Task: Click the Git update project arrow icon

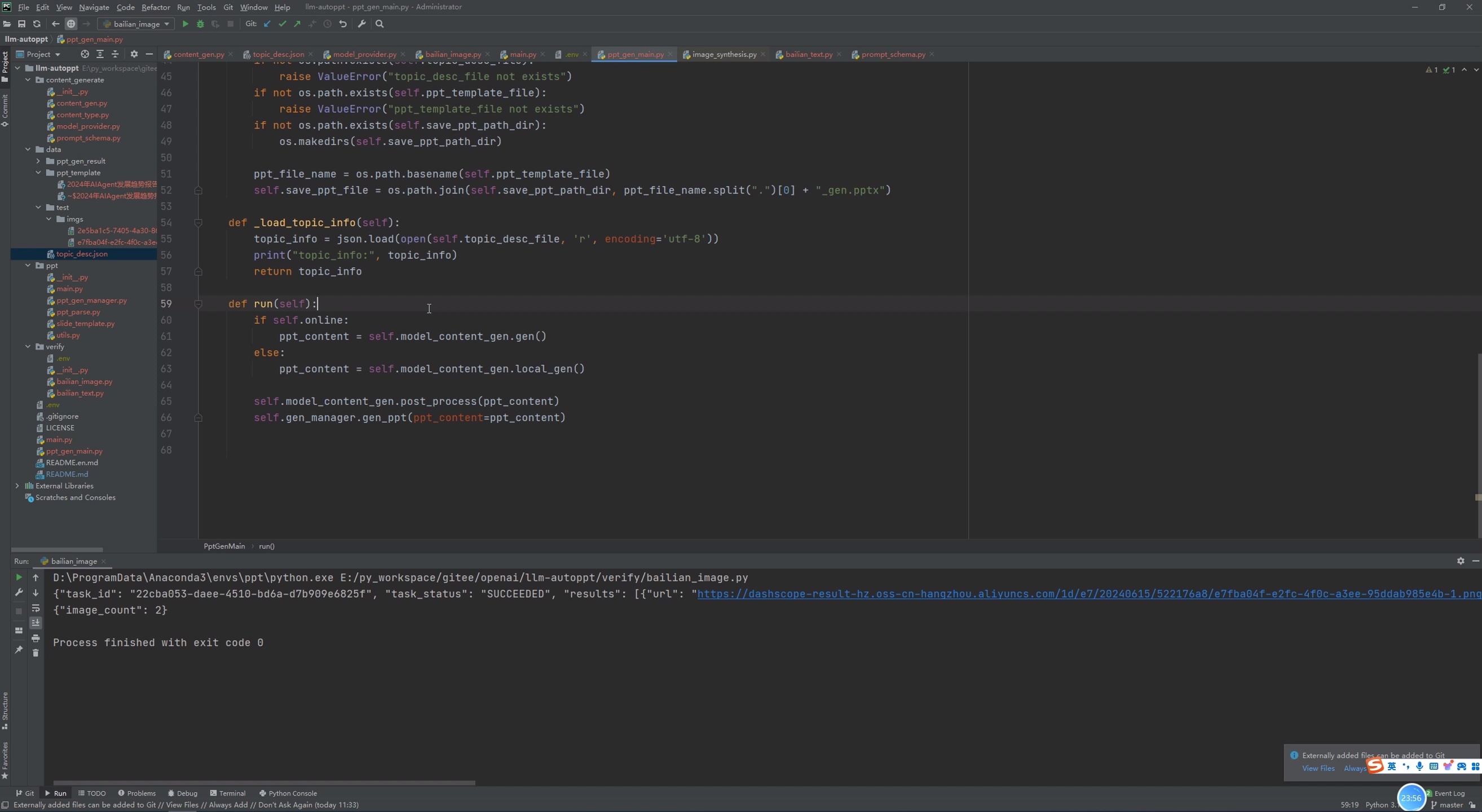Action: point(267,24)
